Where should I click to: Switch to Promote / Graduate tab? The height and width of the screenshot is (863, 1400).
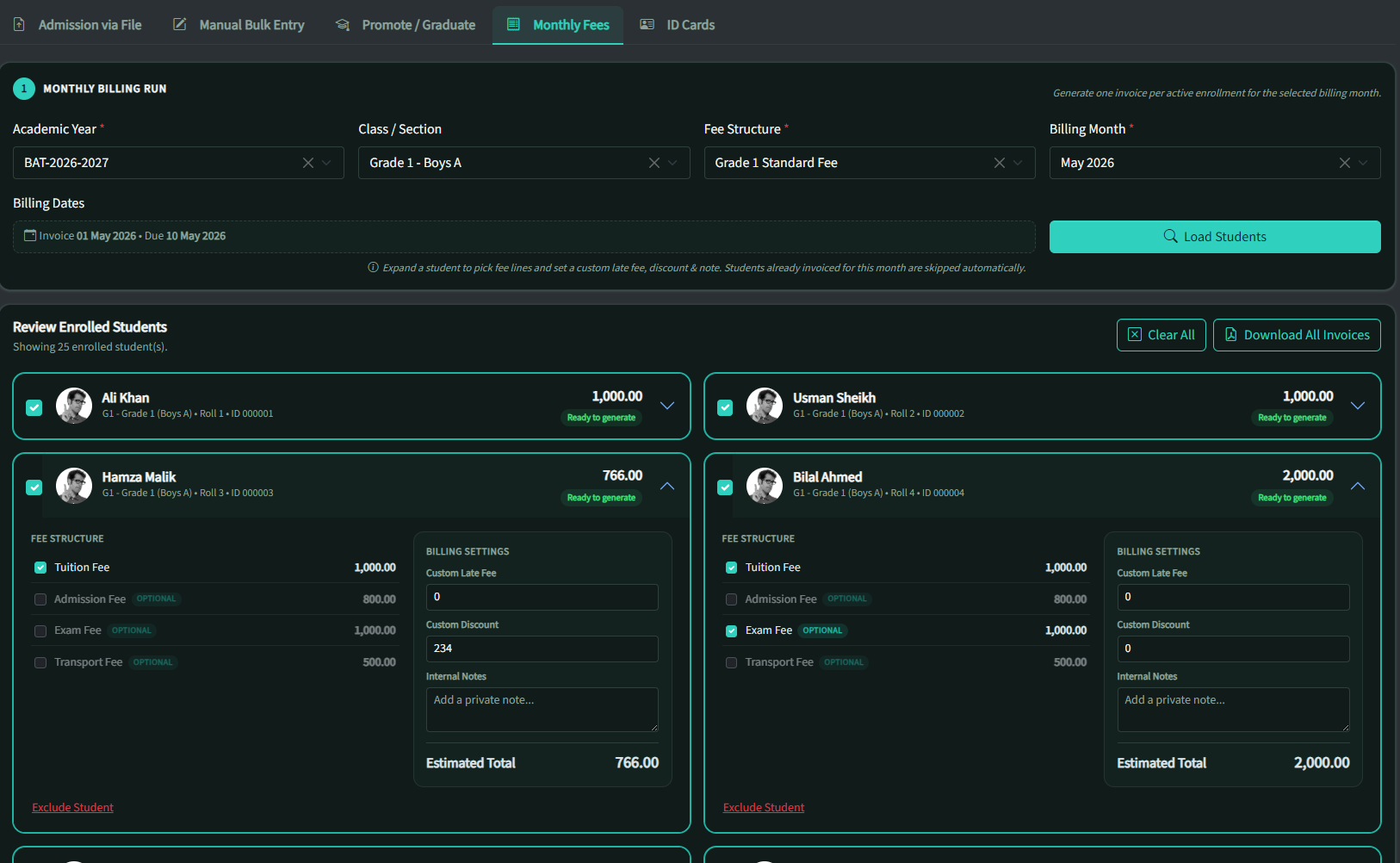[406, 25]
